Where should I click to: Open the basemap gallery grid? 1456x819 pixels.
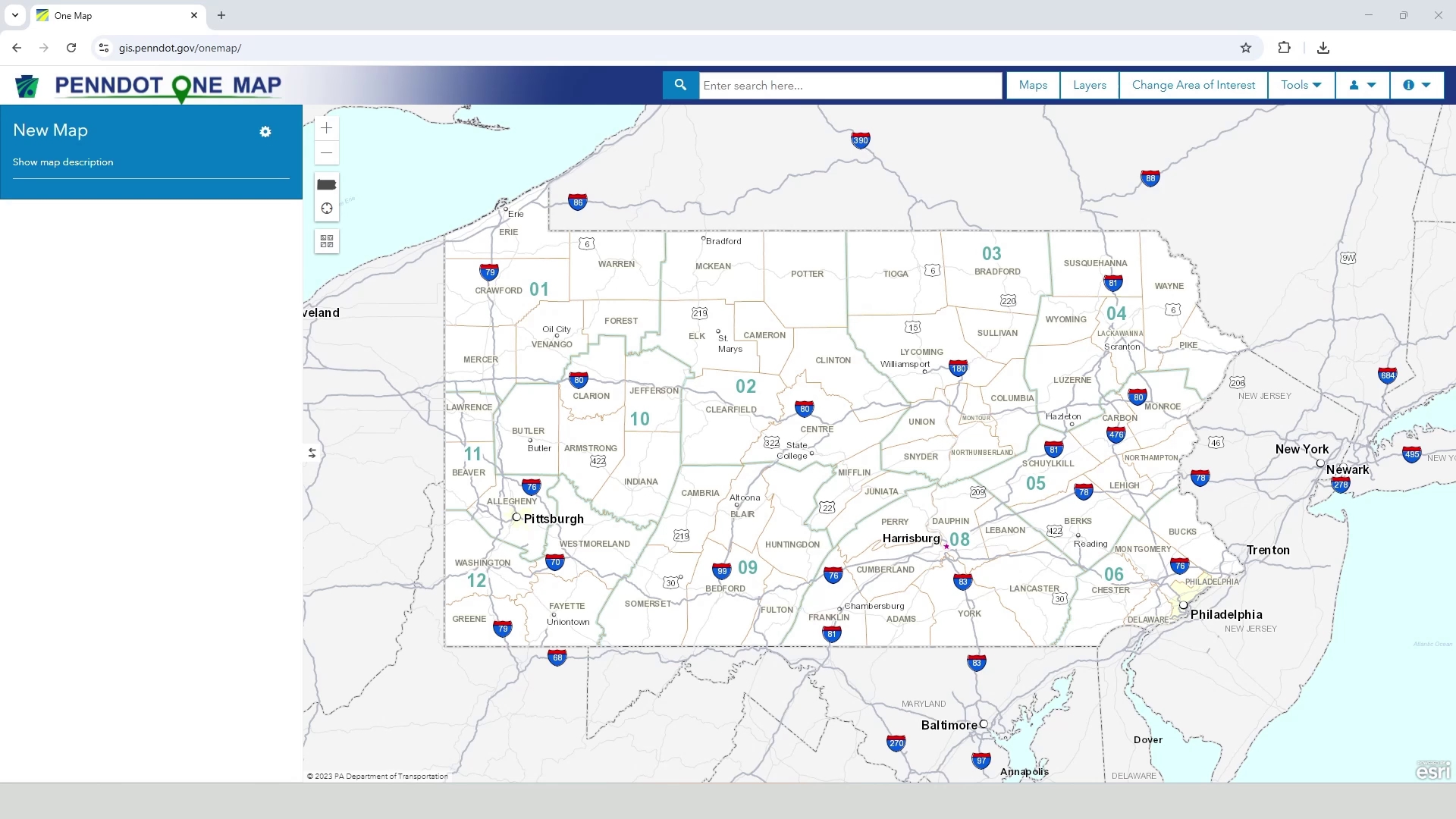[x=326, y=241]
